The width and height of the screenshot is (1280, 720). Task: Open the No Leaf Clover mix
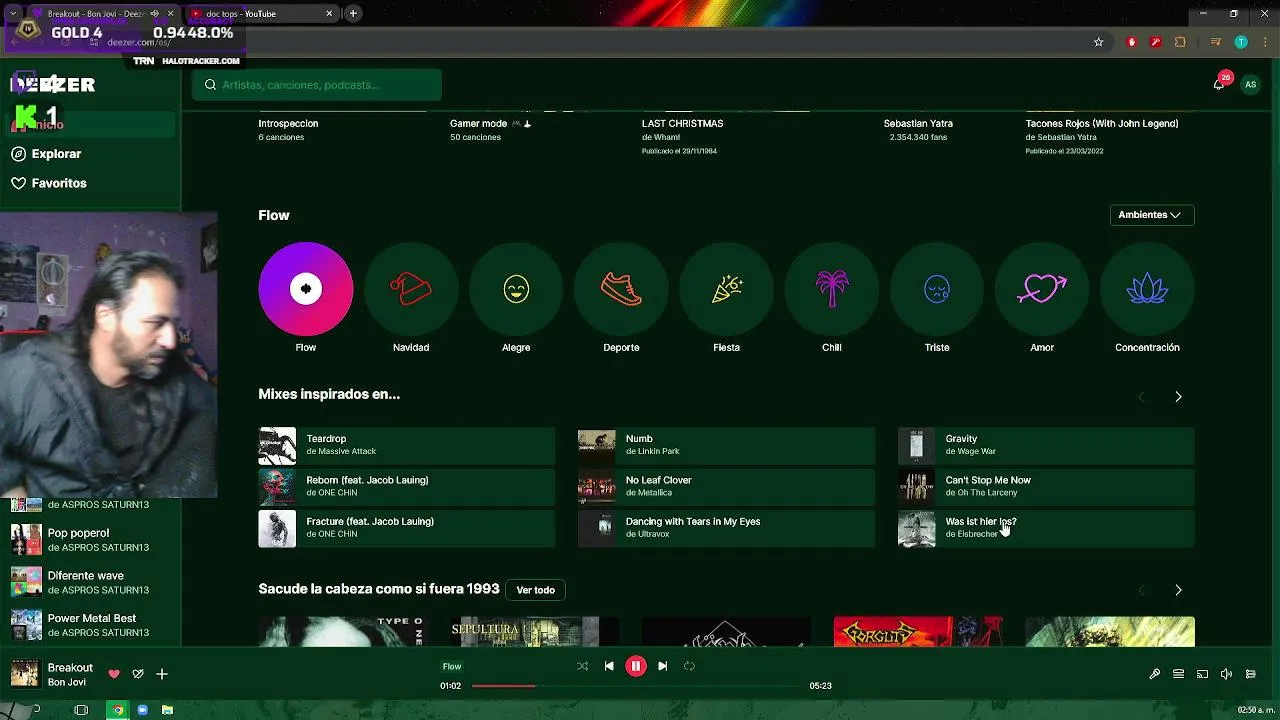(x=726, y=487)
